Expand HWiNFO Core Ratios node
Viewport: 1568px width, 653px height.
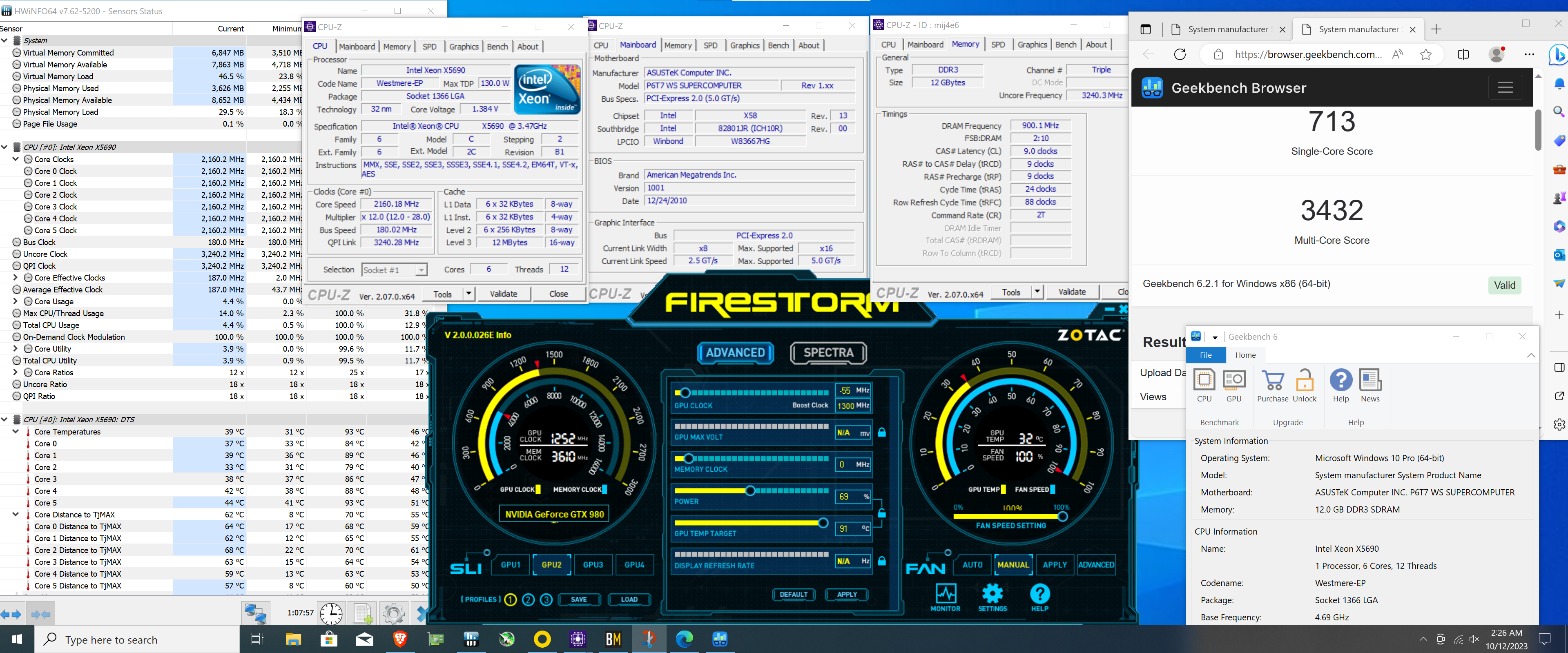click(16, 372)
